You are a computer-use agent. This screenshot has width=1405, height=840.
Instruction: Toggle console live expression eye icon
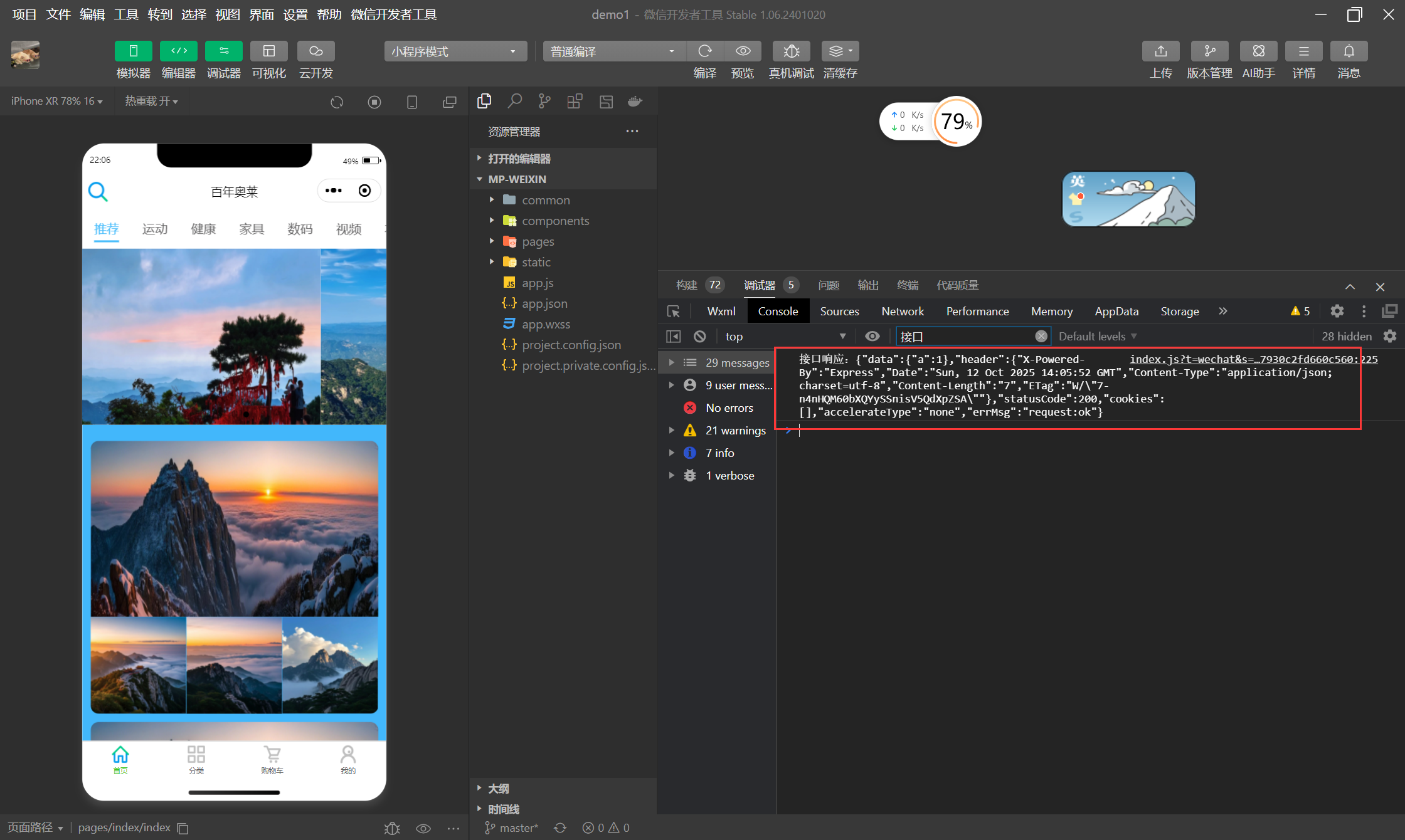pyautogui.click(x=872, y=337)
